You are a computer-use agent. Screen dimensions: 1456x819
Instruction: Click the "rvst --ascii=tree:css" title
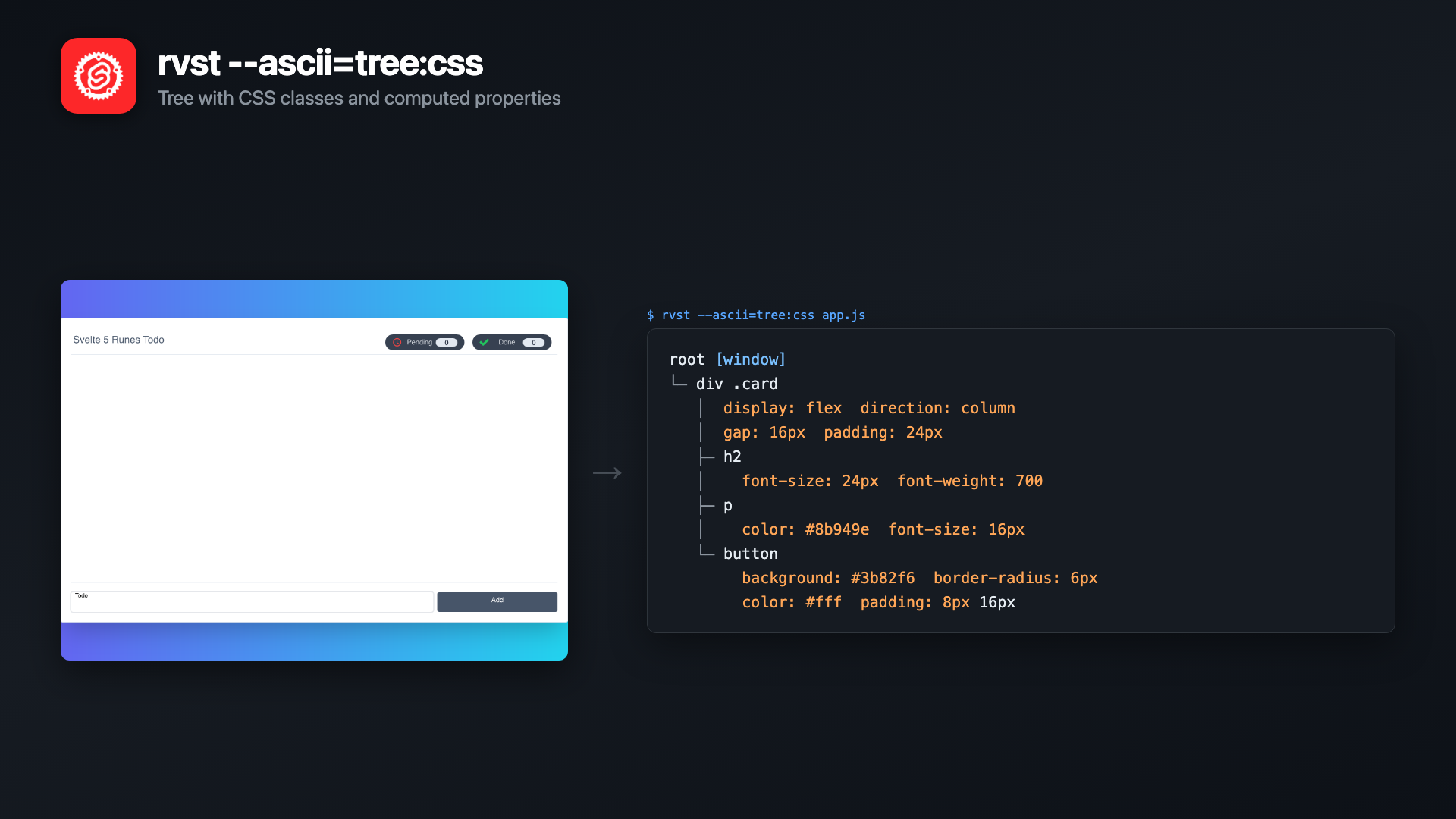click(320, 63)
